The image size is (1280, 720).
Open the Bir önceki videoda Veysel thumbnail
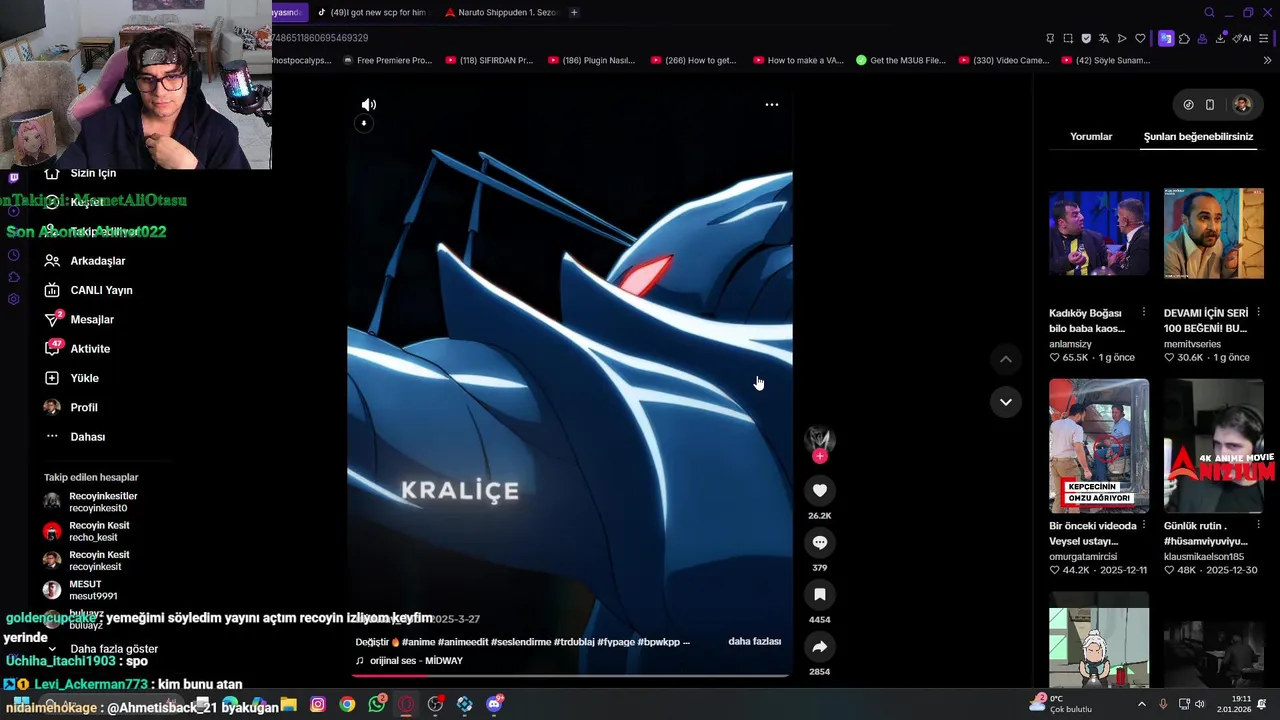tap(1099, 446)
